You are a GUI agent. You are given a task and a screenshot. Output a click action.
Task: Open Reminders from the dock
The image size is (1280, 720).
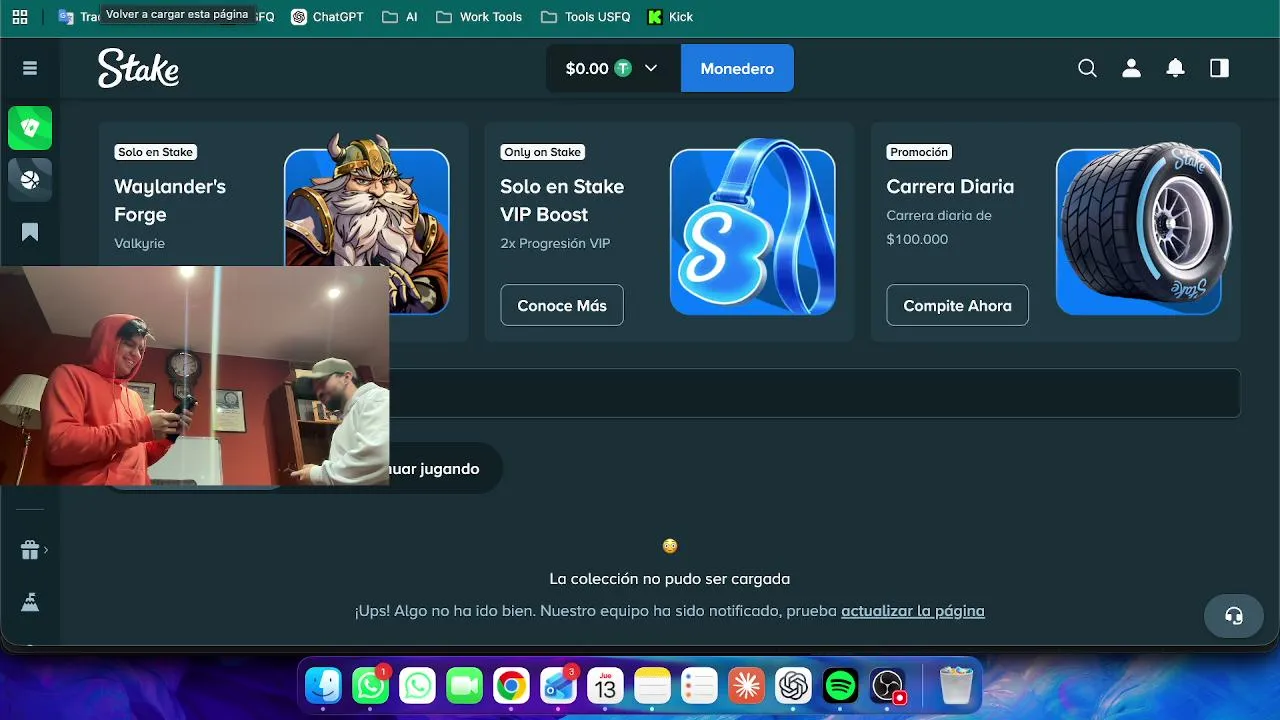pyautogui.click(x=699, y=686)
